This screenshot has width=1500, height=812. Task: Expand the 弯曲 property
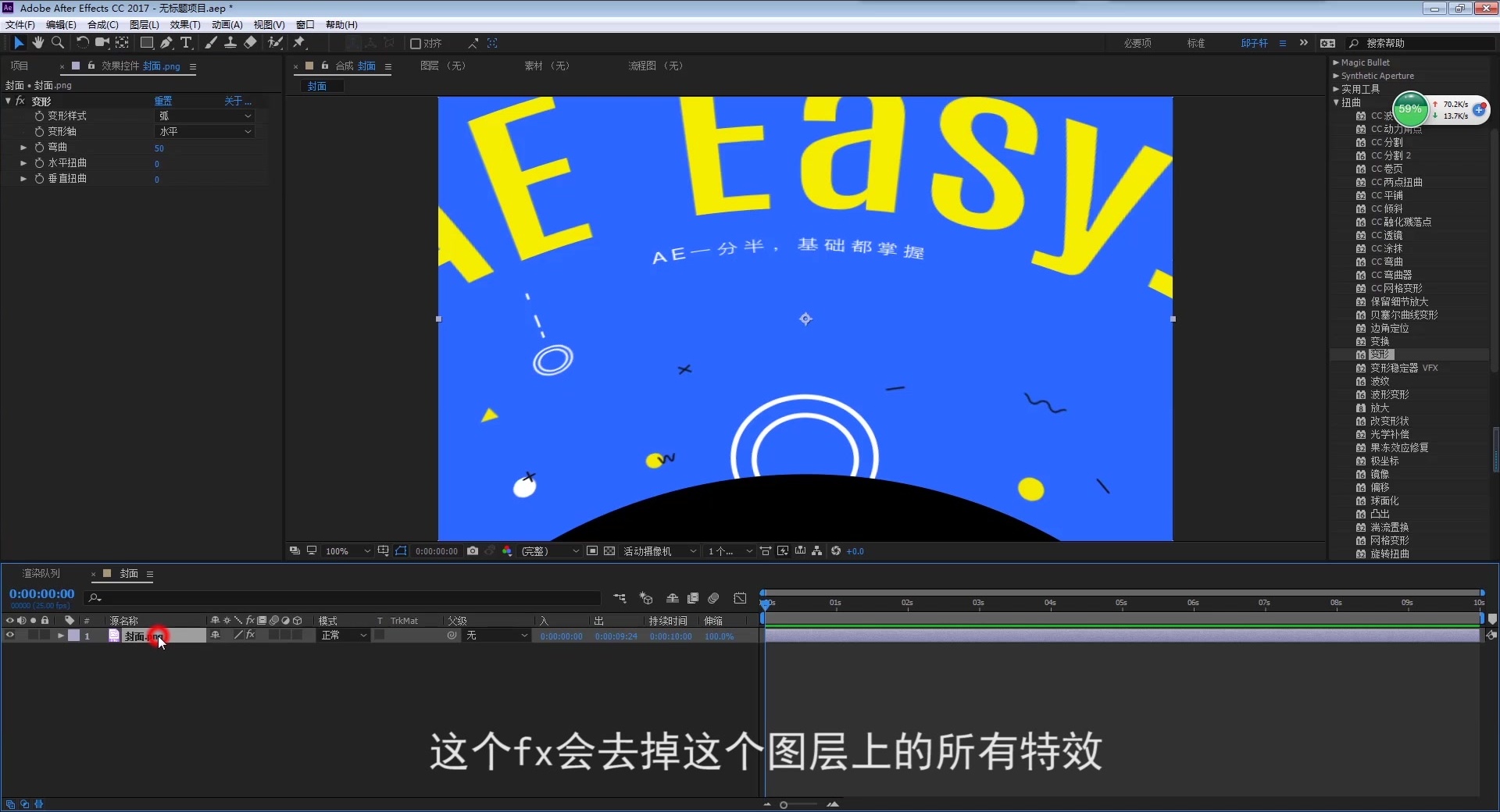(x=23, y=148)
